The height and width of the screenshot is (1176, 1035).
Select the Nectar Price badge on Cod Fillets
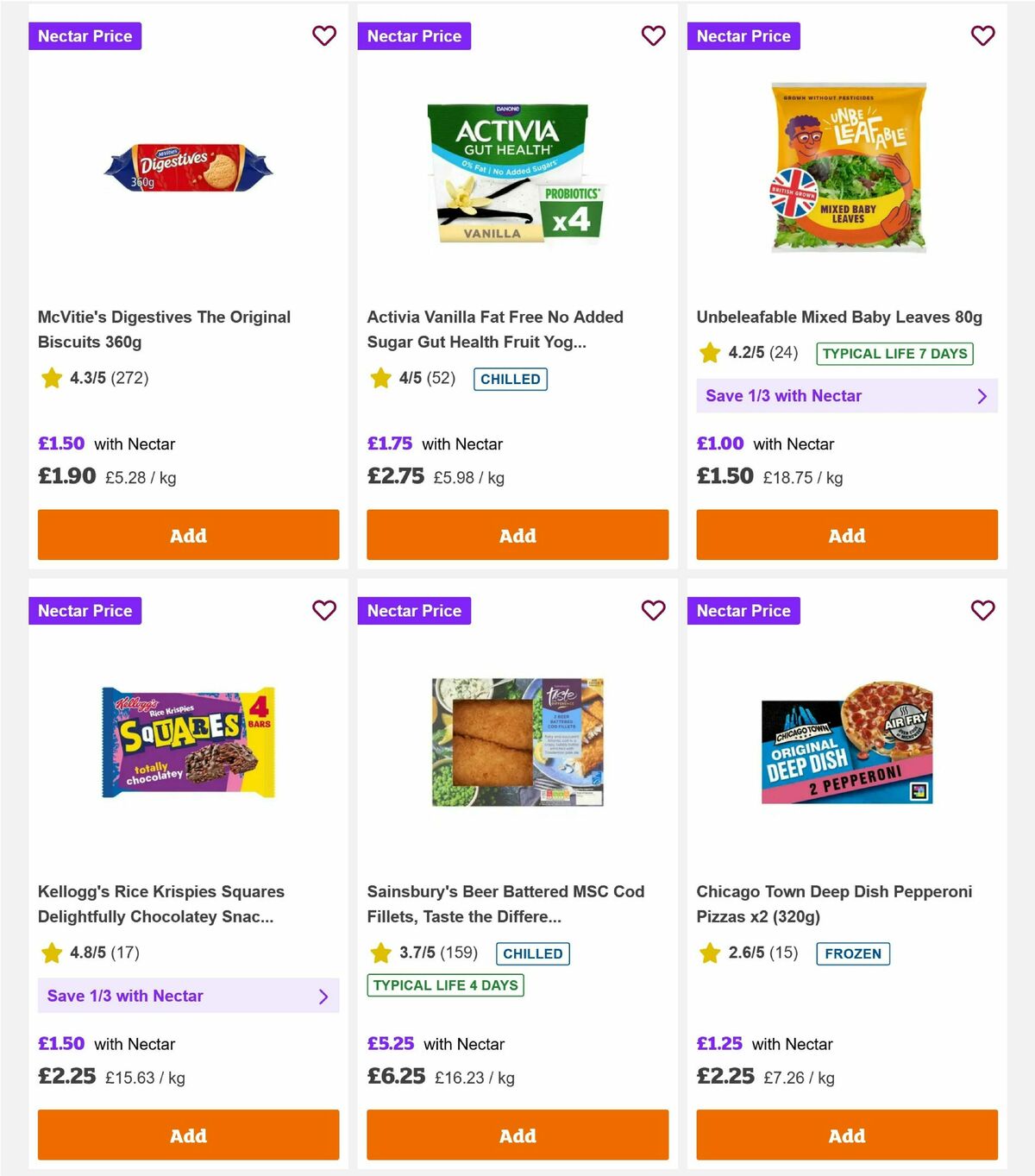pyautogui.click(x=414, y=610)
